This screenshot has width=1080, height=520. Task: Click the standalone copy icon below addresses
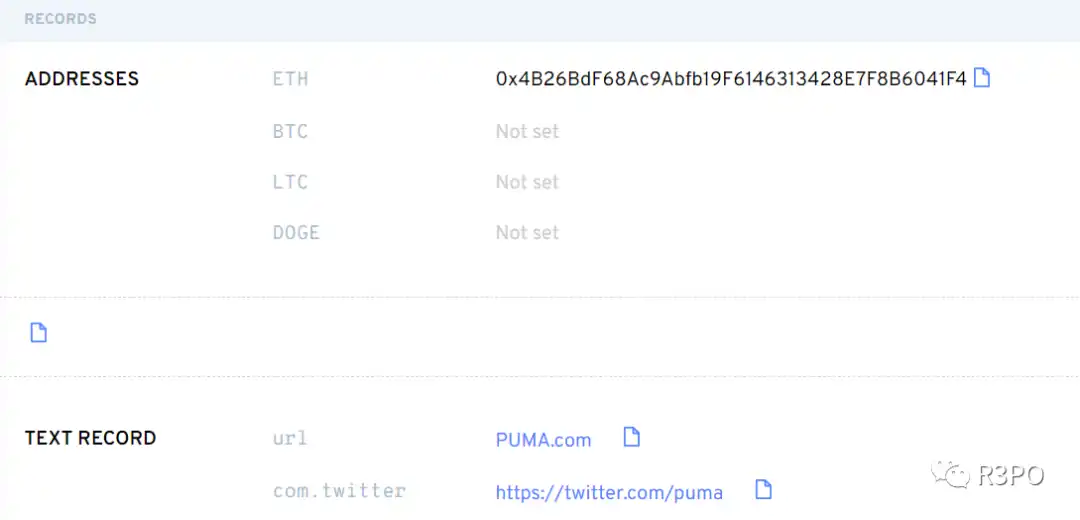click(39, 333)
